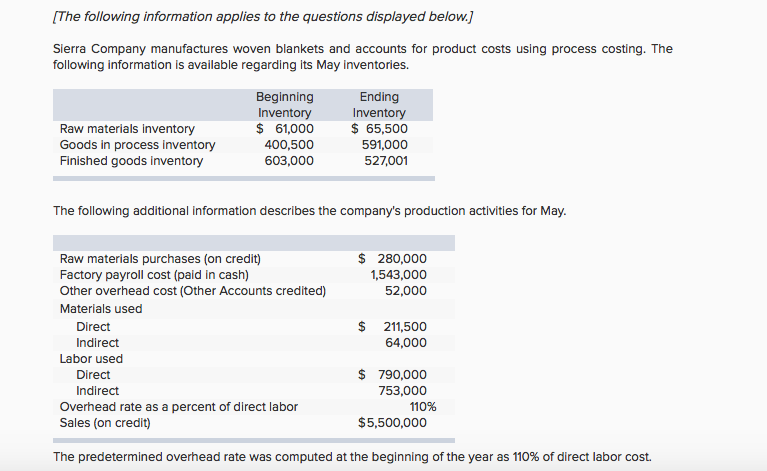767x471 pixels.
Task: Click the $ 790,000 direct labor amount
Action: click(392, 375)
